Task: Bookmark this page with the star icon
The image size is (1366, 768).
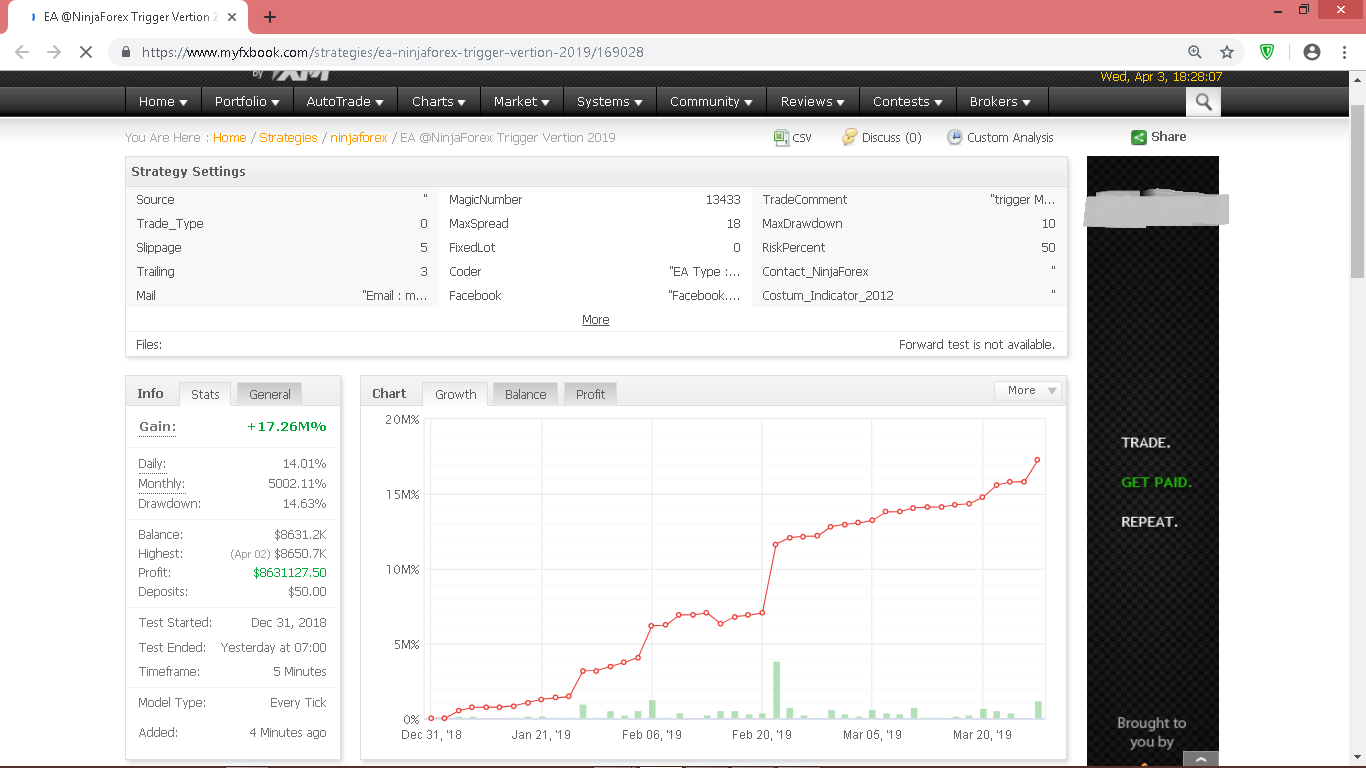Action: click(x=1227, y=52)
